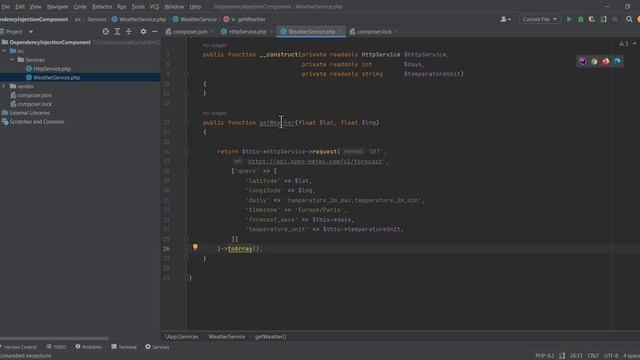Open the Services tool window

click(157, 347)
